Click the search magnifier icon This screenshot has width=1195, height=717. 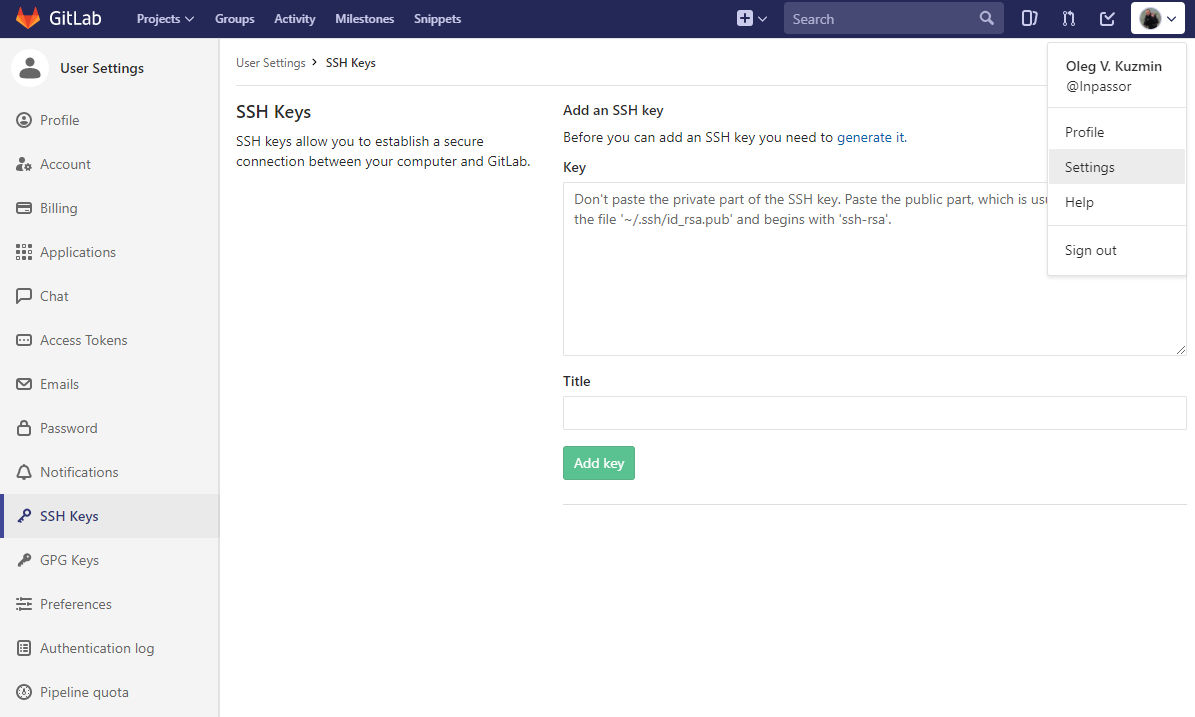coord(986,18)
